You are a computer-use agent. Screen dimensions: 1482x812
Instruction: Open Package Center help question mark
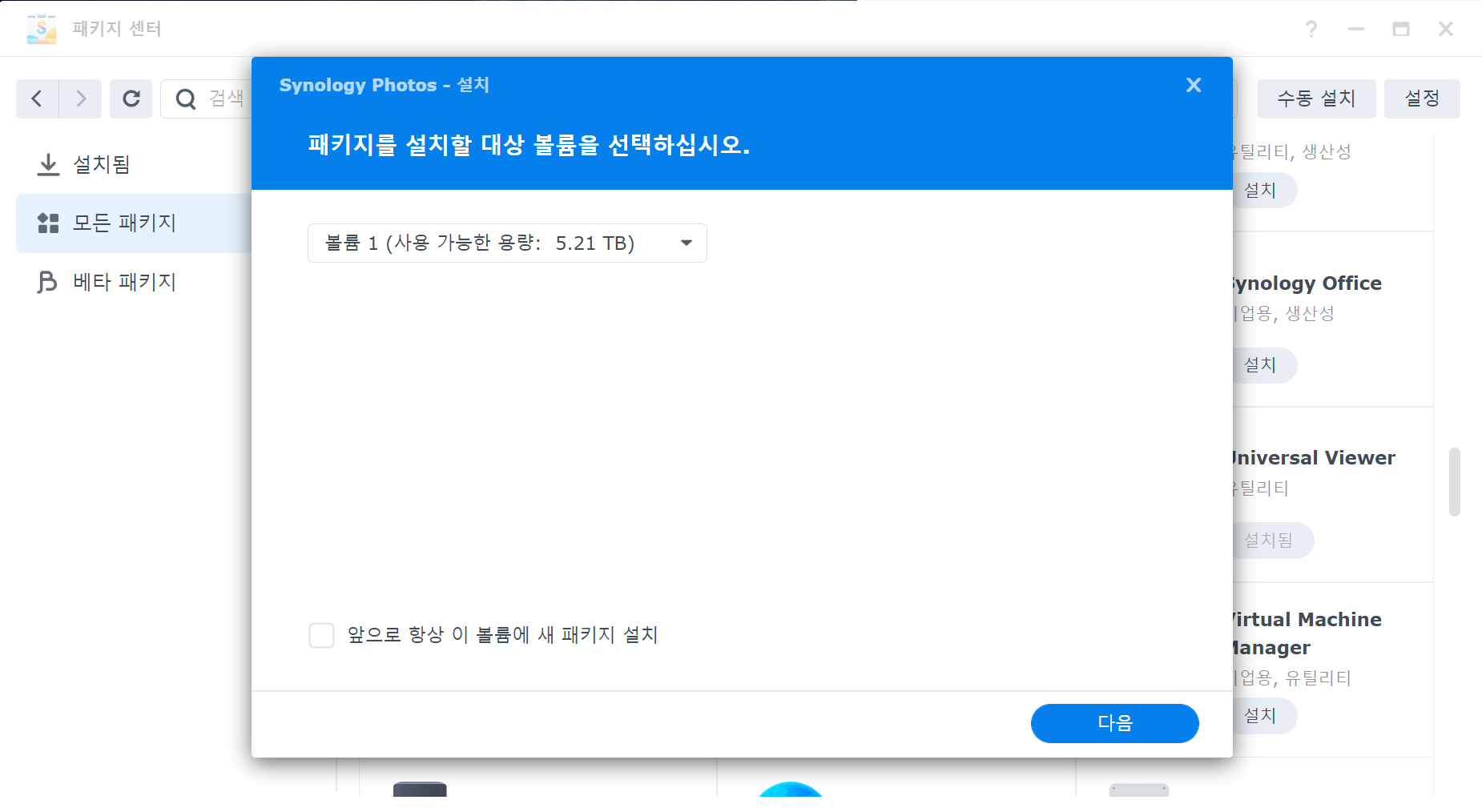pyautogui.click(x=1311, y=29)
